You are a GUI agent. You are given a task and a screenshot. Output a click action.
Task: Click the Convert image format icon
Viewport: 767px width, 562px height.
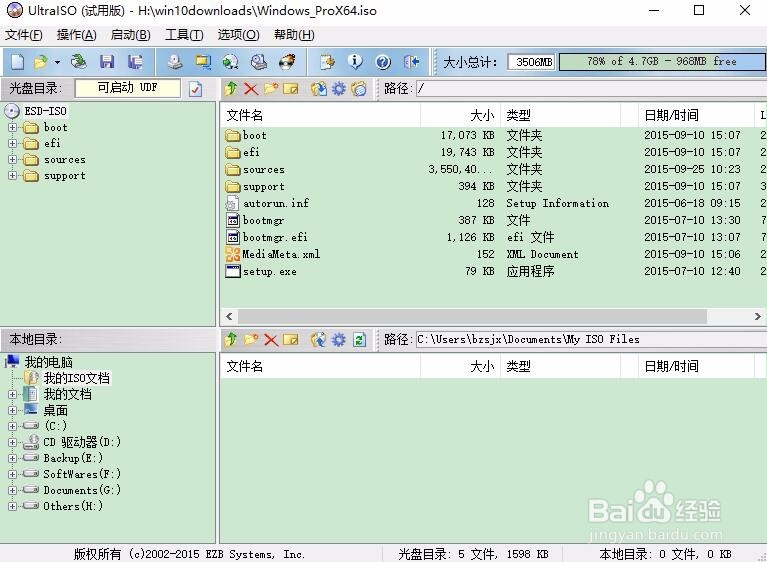[230, 62]
